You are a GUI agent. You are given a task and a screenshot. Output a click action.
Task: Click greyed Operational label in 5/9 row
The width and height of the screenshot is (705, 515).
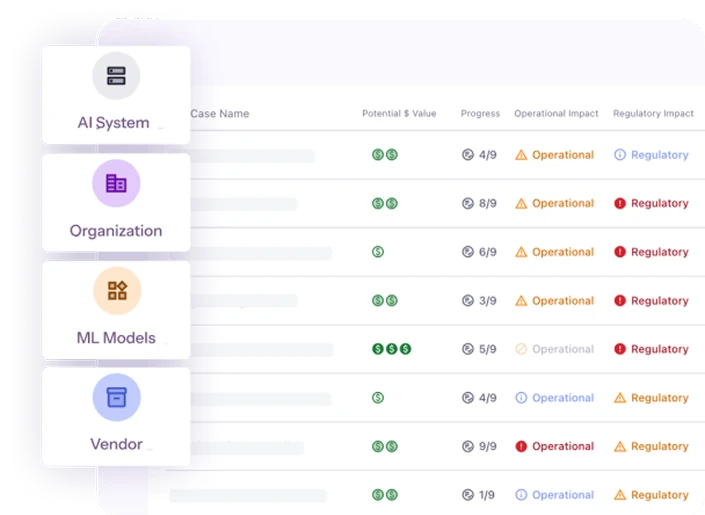coord(563,349)
